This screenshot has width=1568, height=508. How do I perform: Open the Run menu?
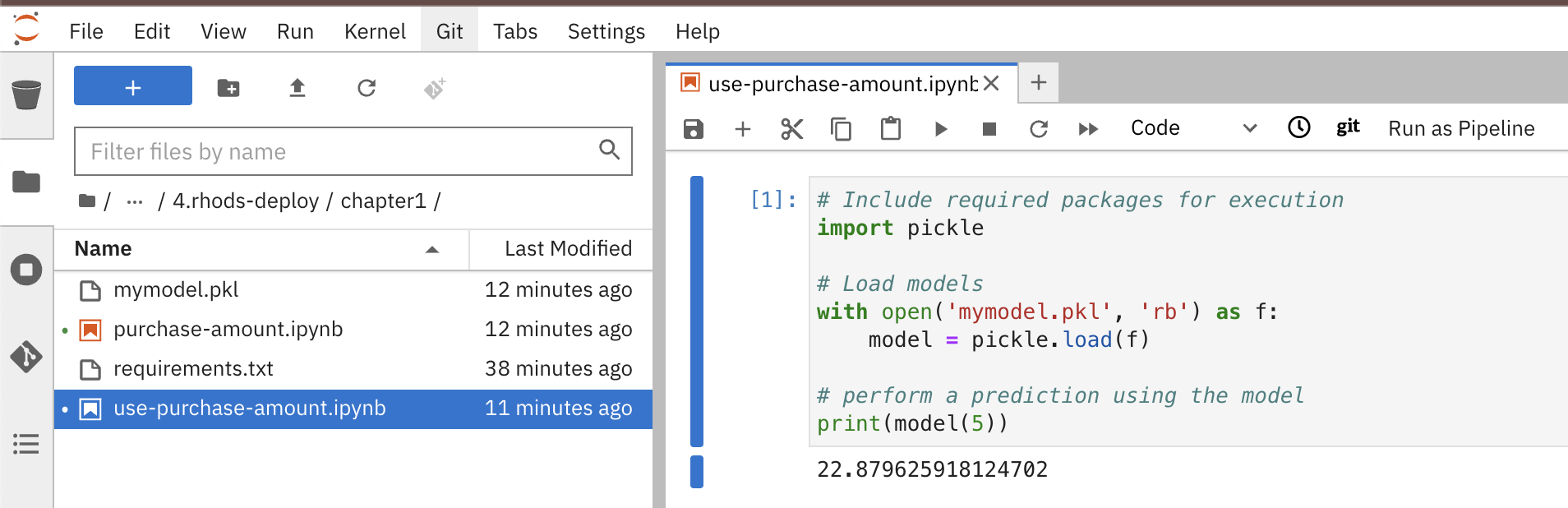[x=295, y=31]
